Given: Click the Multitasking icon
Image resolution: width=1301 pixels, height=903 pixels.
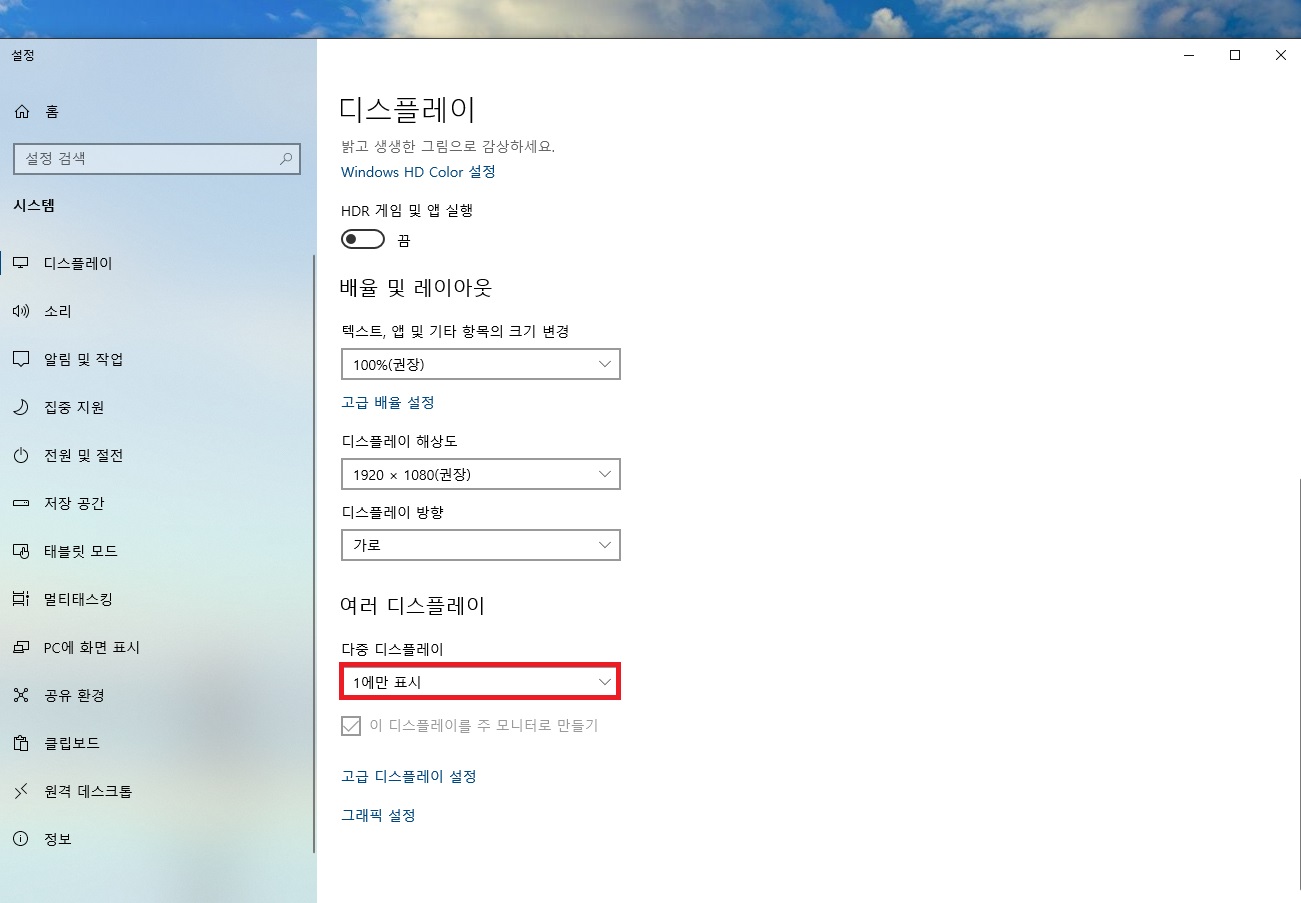Looking at the screenshot, I should (x=21, y=599).
